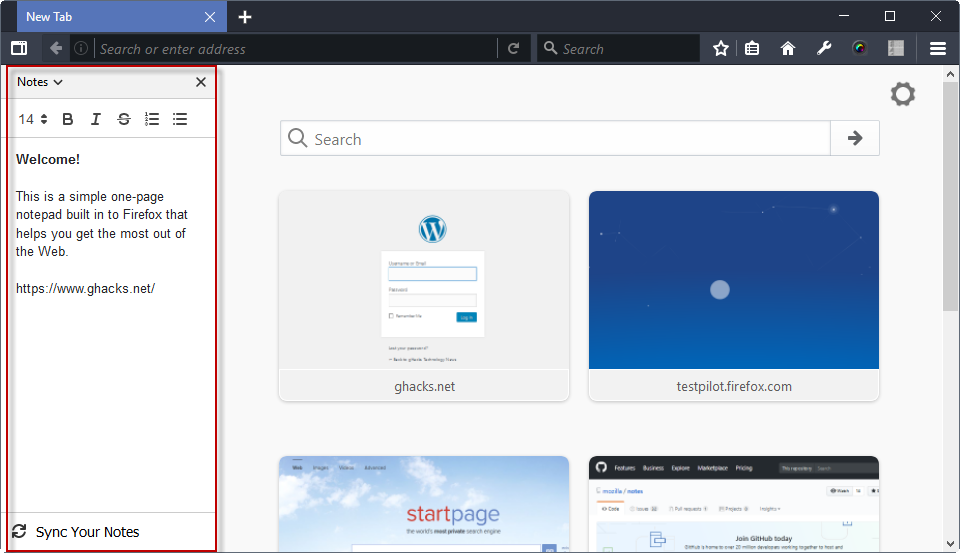The height and width of the screenshot is (553, 960).
Task: Open a new tab with plus button
Action: click(245, 17)
